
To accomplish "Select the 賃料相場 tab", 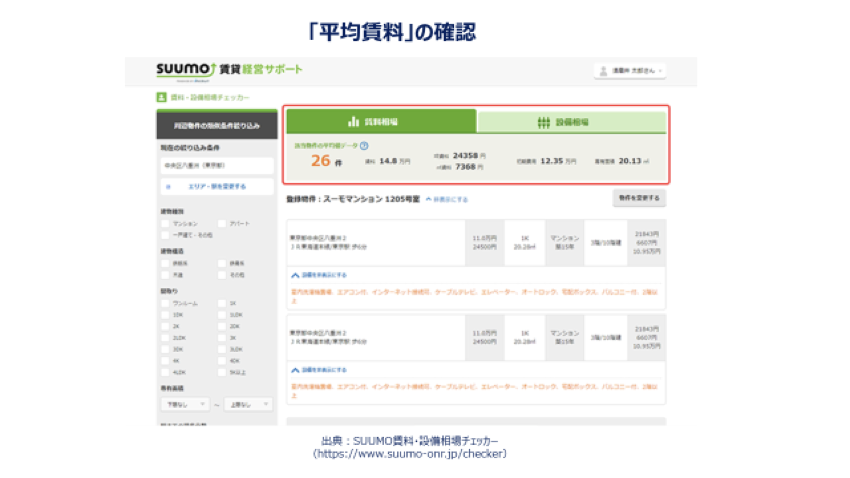I will pos(381,122).
